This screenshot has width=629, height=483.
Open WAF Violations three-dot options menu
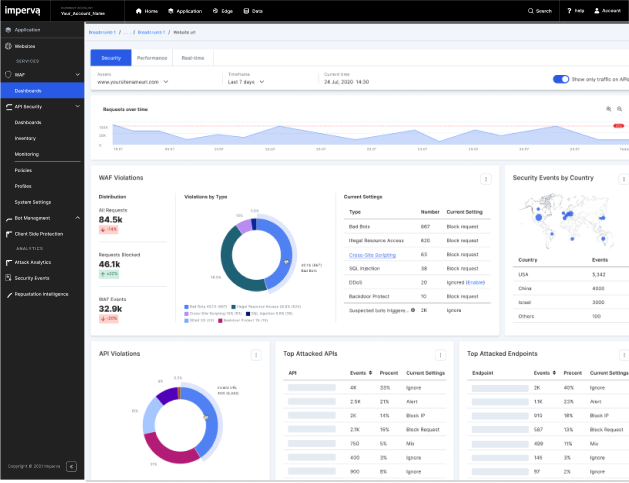(486, 179)
